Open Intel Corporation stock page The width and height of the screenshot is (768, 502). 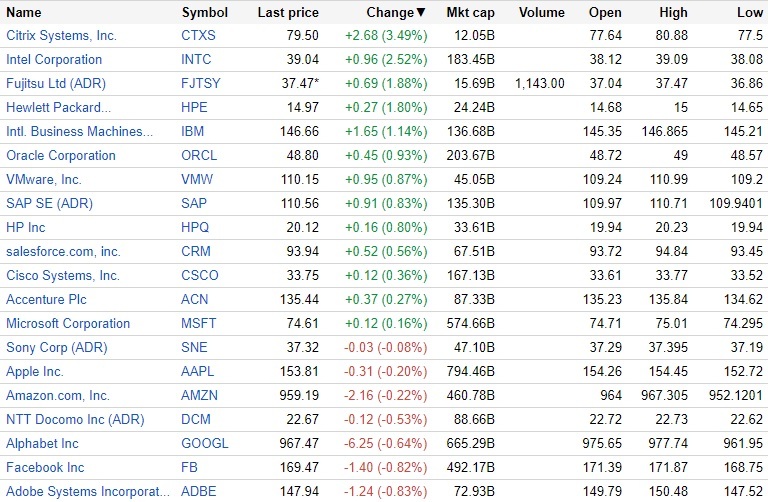pos(54,59)
